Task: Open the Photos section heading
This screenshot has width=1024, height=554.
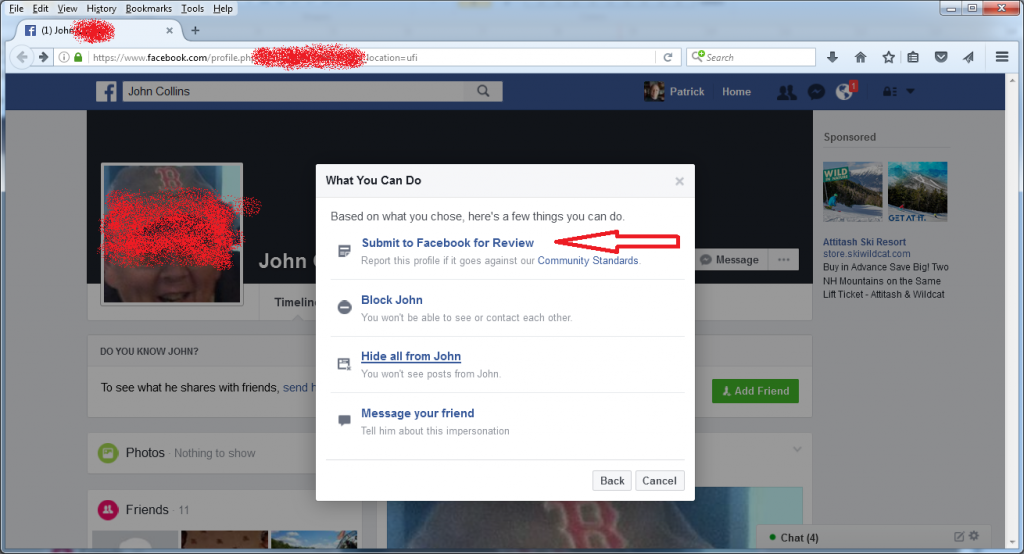Action: pos(145,453)
